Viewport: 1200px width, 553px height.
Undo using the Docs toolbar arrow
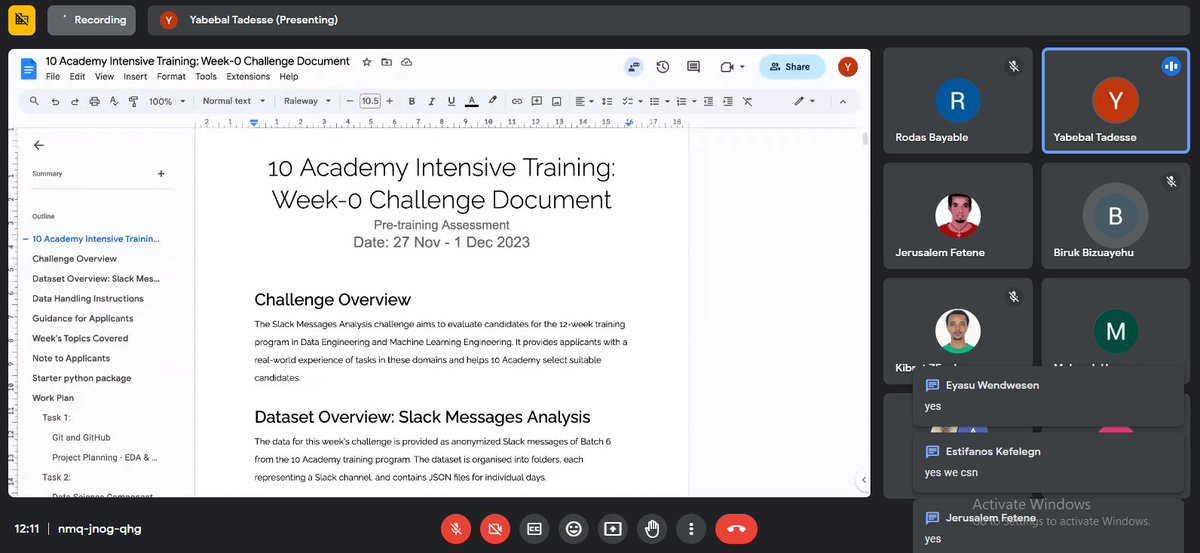pos(56,101)
